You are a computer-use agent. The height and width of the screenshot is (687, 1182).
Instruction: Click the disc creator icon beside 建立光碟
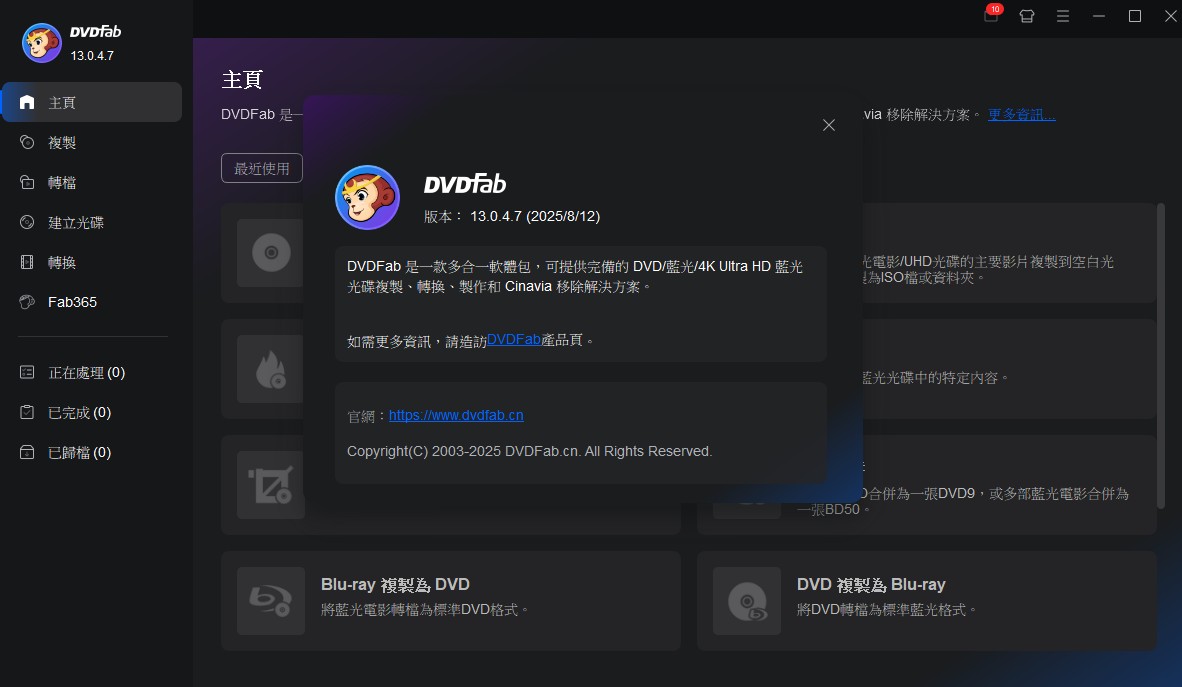(x=27, y=222)
